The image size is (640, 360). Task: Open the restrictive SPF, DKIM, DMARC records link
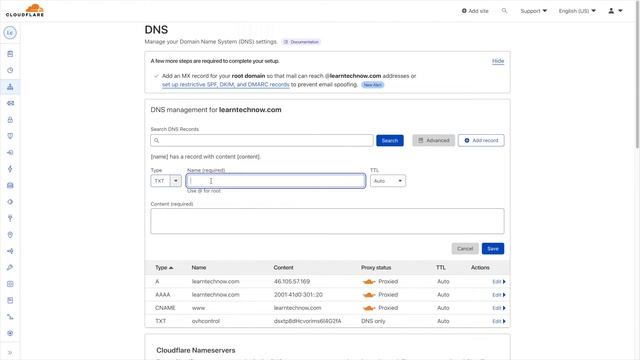coord(226,84)
